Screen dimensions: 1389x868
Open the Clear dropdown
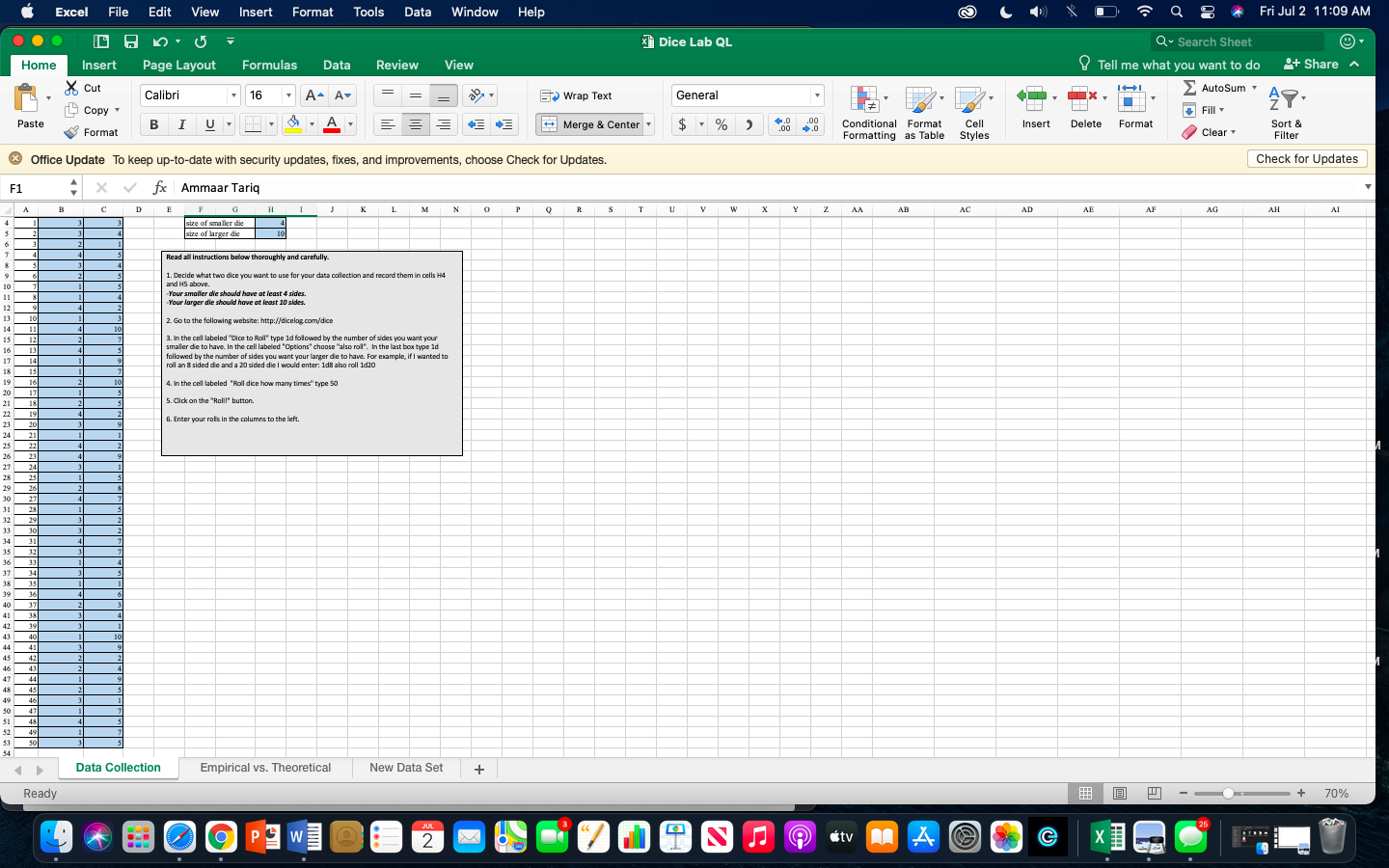[1209, 132]
